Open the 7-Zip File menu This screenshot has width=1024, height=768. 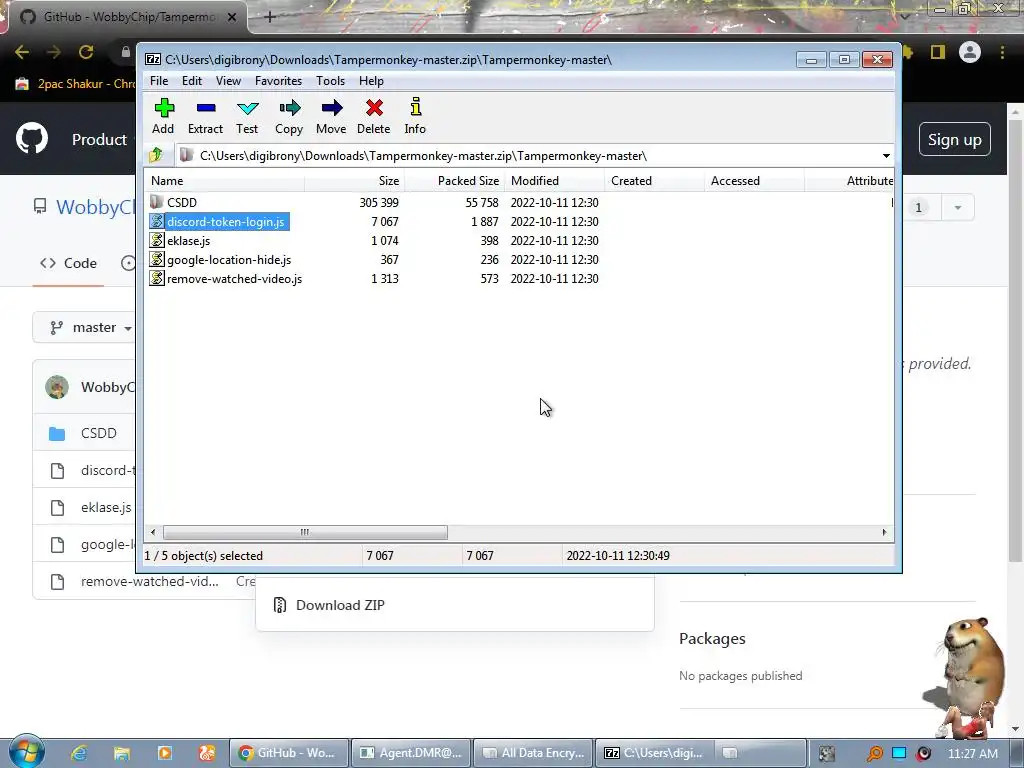coord(159,81)
